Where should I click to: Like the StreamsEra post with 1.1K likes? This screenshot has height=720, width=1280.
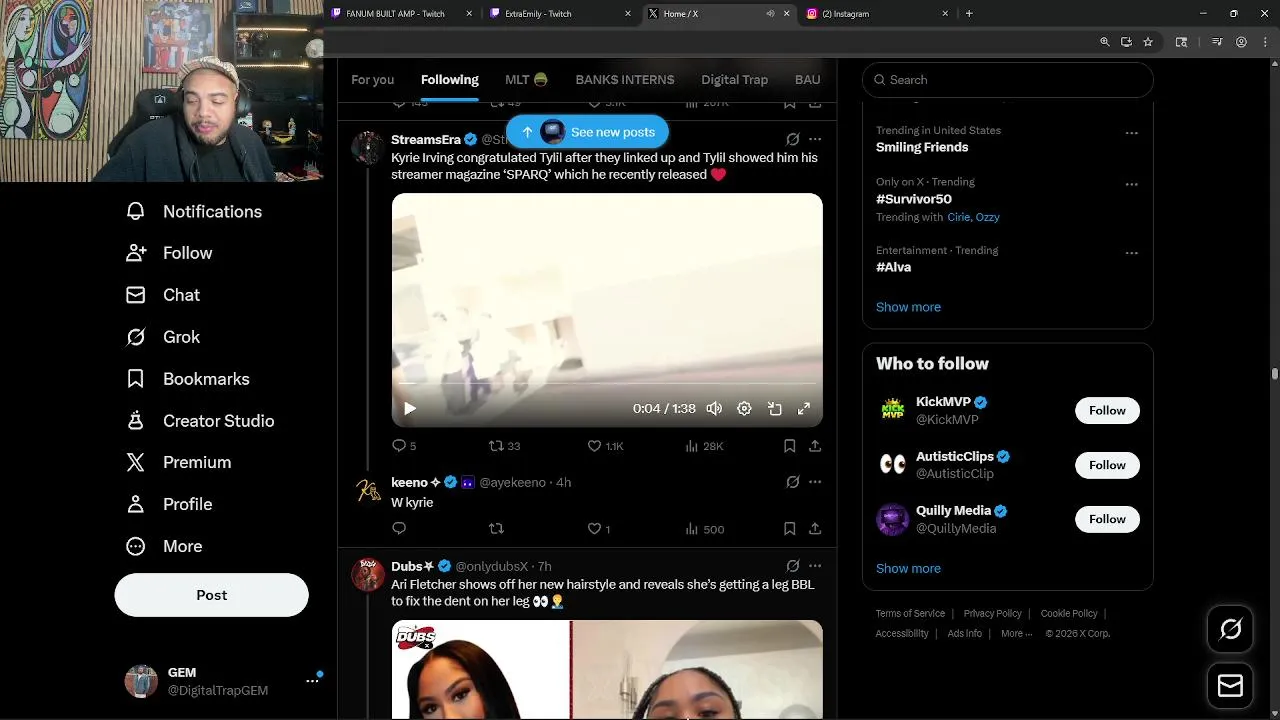(x=605, y=446)
